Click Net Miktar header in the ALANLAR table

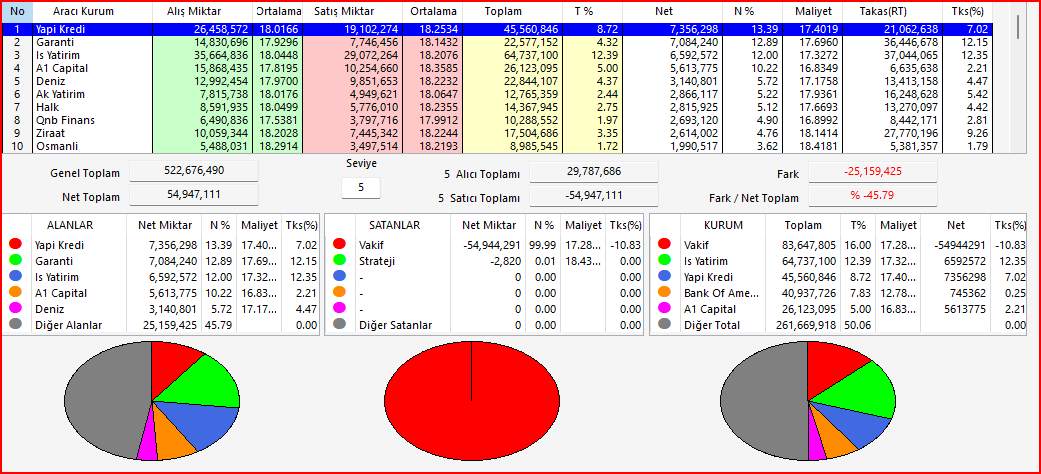165,226
